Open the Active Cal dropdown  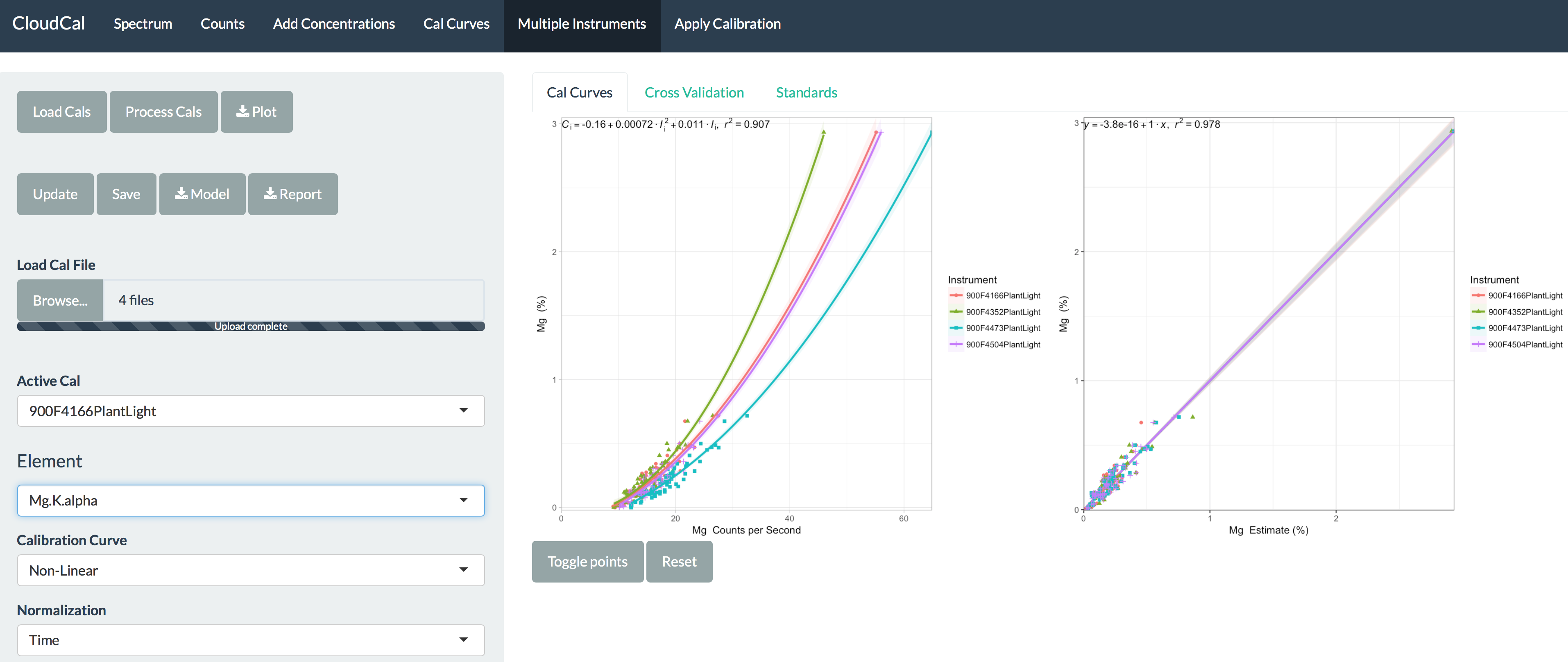point(251,411)
